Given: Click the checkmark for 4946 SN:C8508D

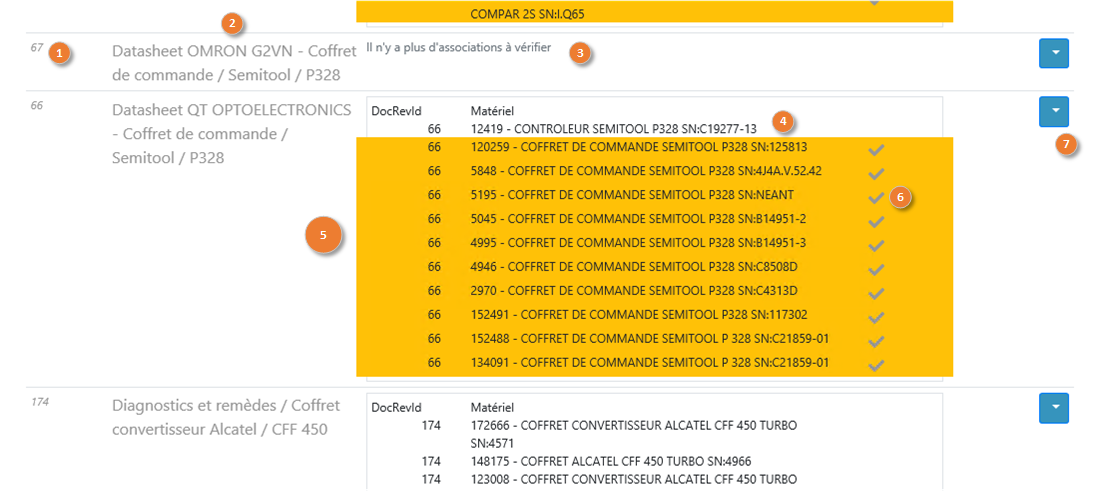Looking at the screenshot, I should pos(876,270).
